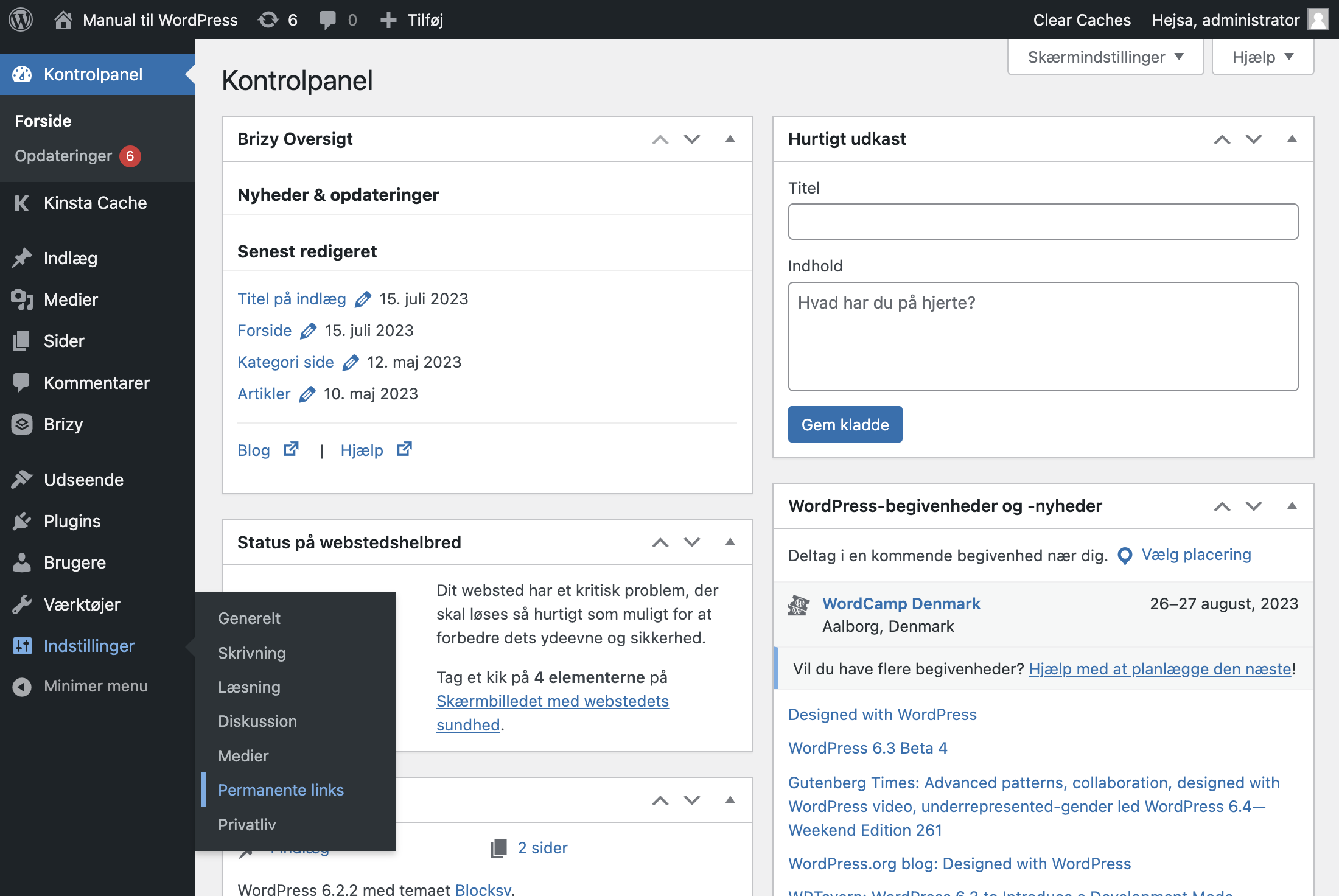Click the WordCamp Denmark event icon
Viewport: 1339px width, 896px height.
(x=799, y=606)
